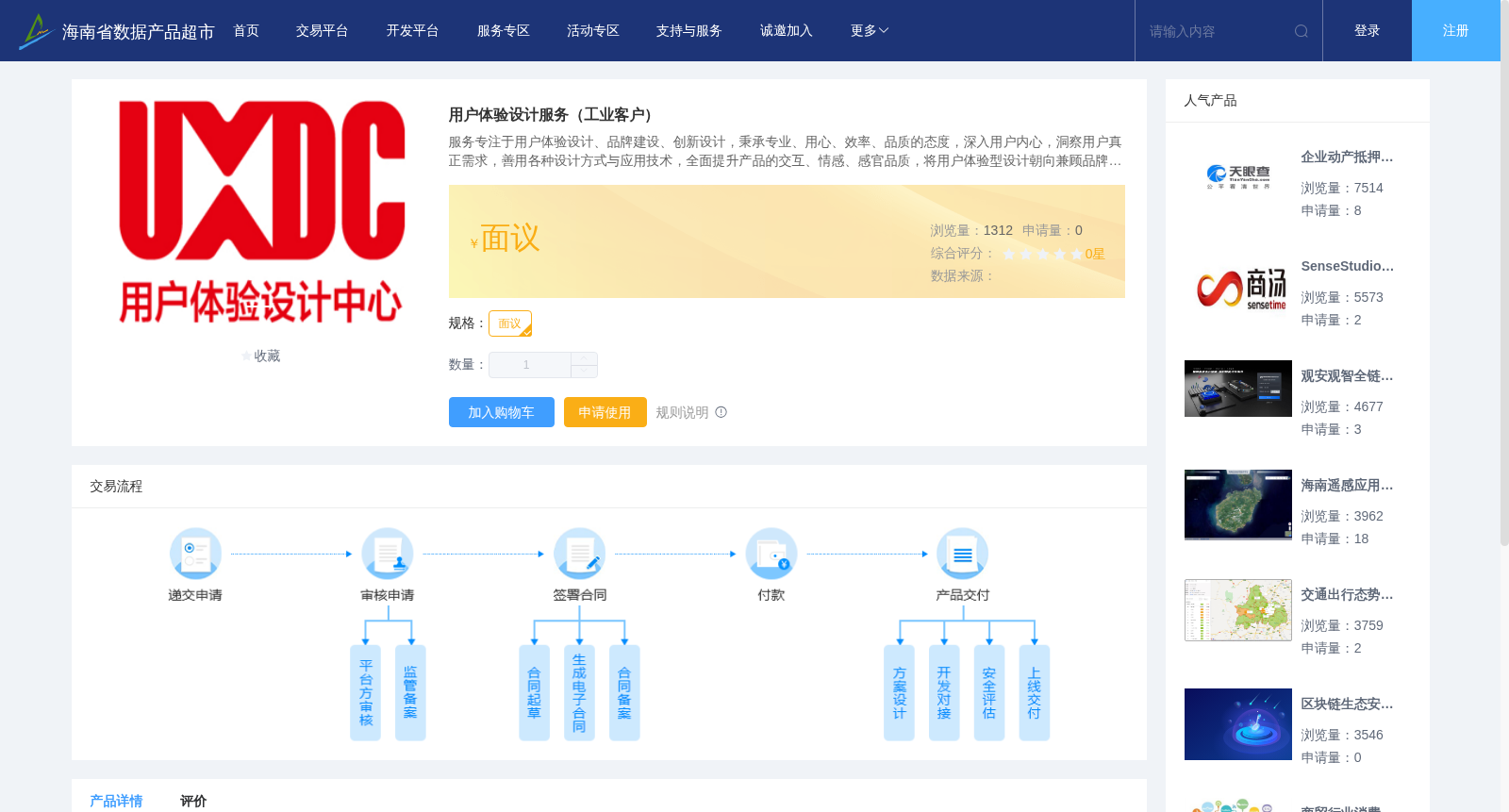The width and height of the screenshot is (1509, 812).
Task: Click the 产品交付 step icon
Action: pos(963,554)
